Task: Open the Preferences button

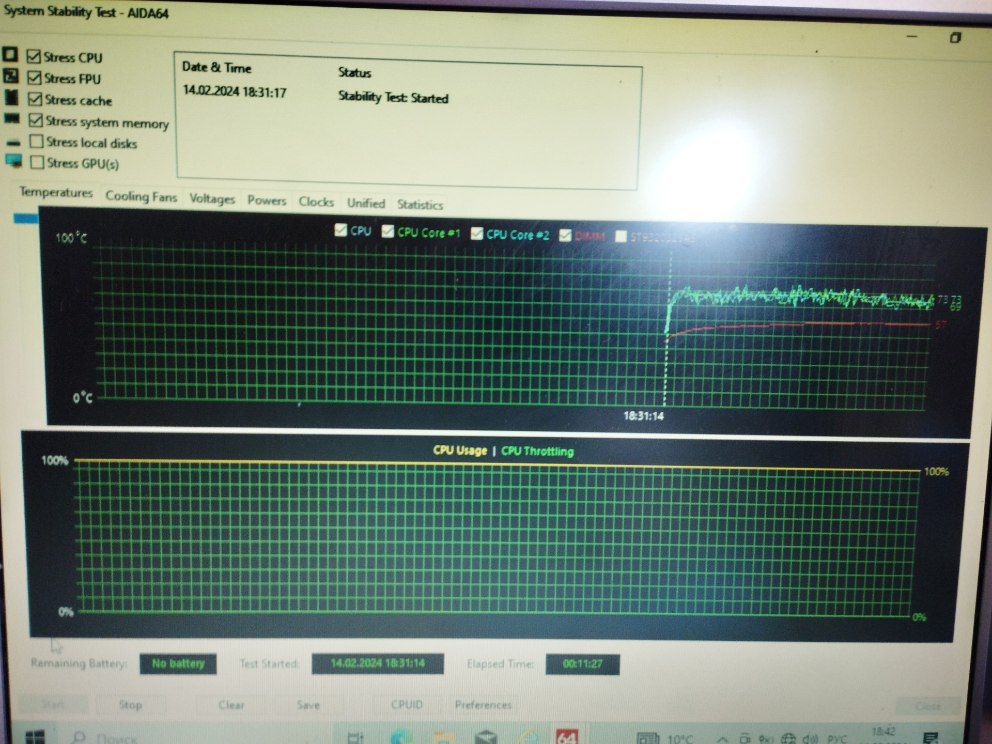Action: pos(483,705)
